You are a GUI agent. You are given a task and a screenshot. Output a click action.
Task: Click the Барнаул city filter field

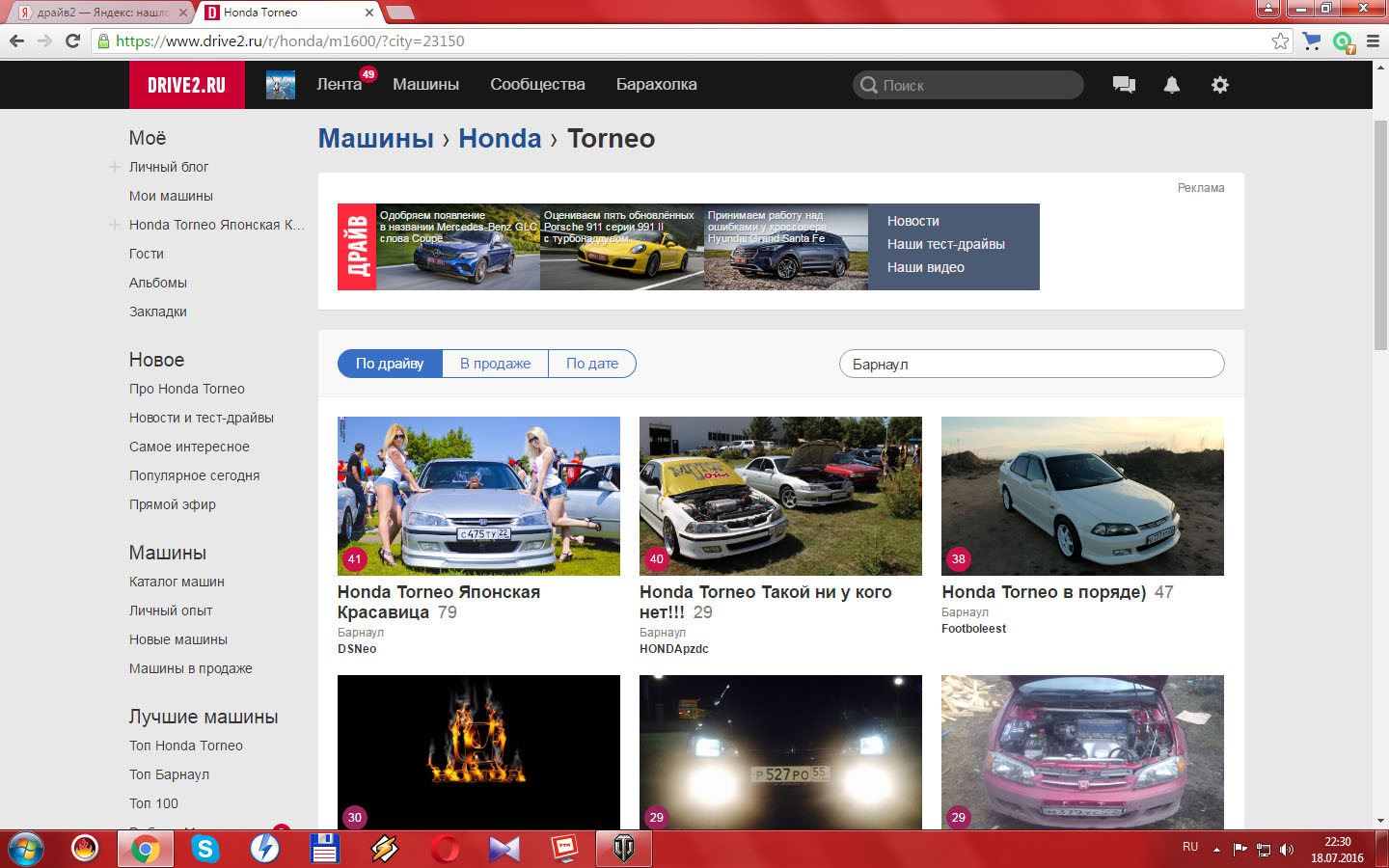click(1032, 364)
